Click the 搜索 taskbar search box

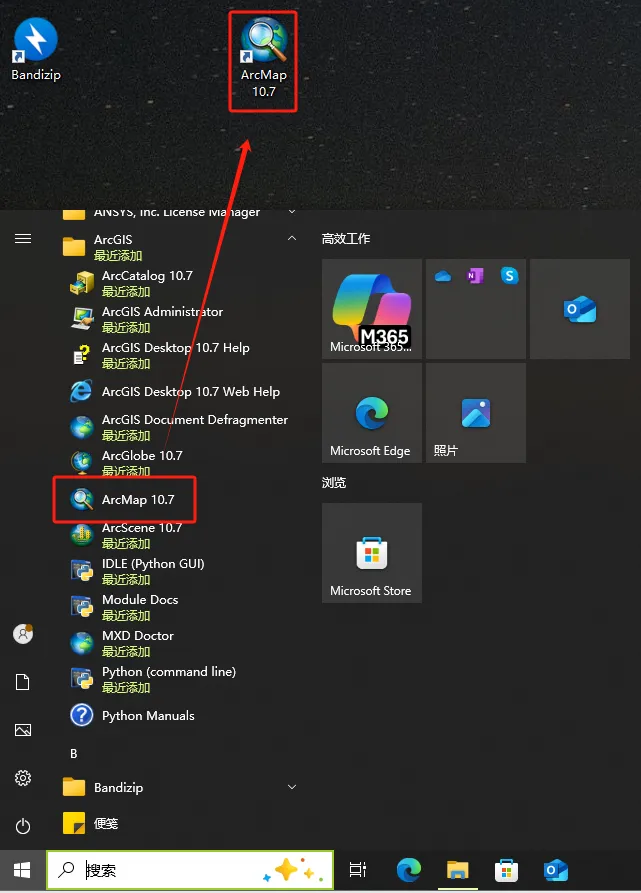click(190, 870)
